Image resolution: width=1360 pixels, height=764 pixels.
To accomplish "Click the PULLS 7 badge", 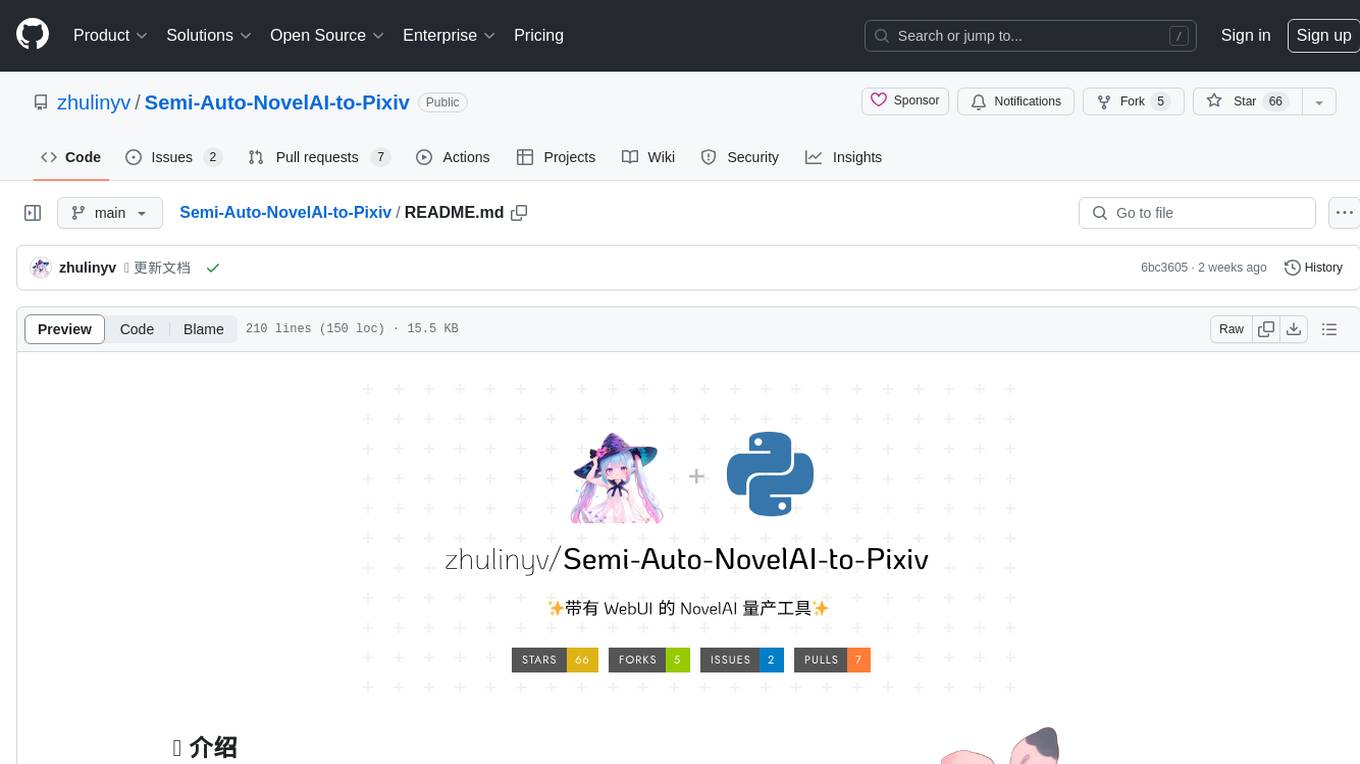I will coord(832,660).
